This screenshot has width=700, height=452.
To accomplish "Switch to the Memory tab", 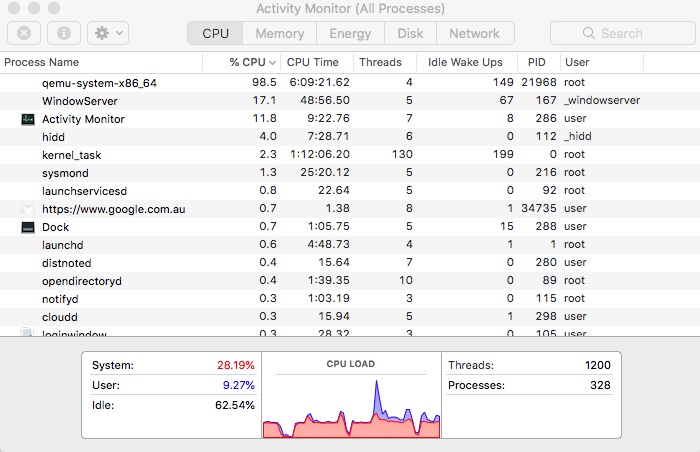I will (x=280, y=33).
